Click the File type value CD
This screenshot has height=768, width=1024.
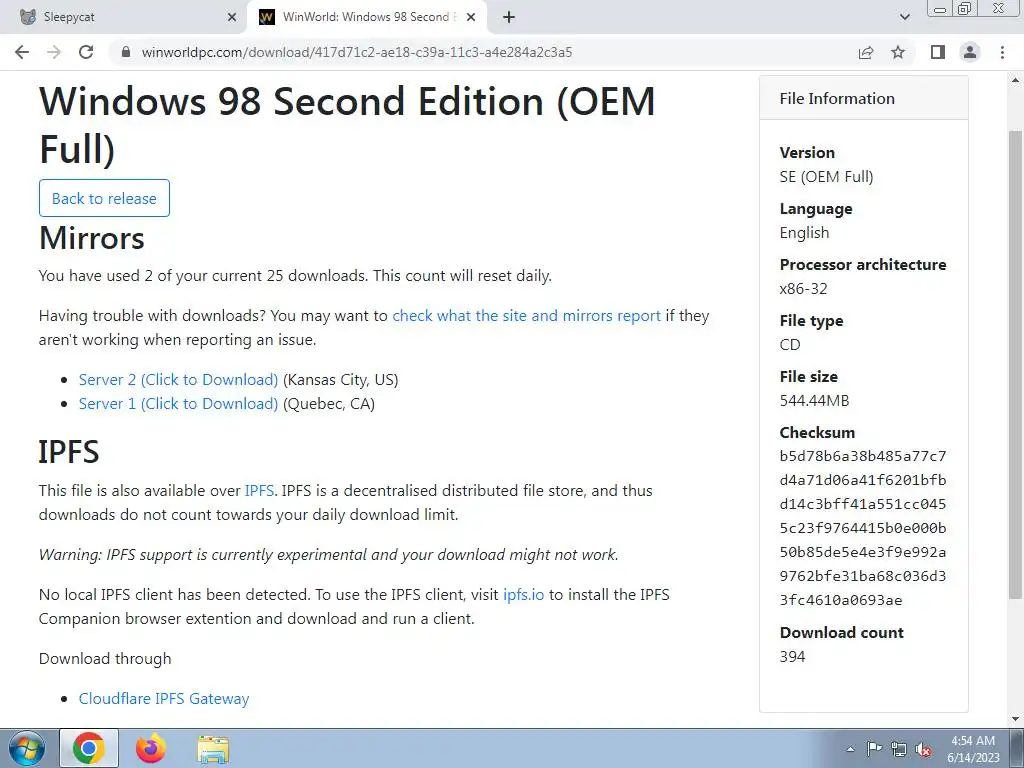click(790, 345)
